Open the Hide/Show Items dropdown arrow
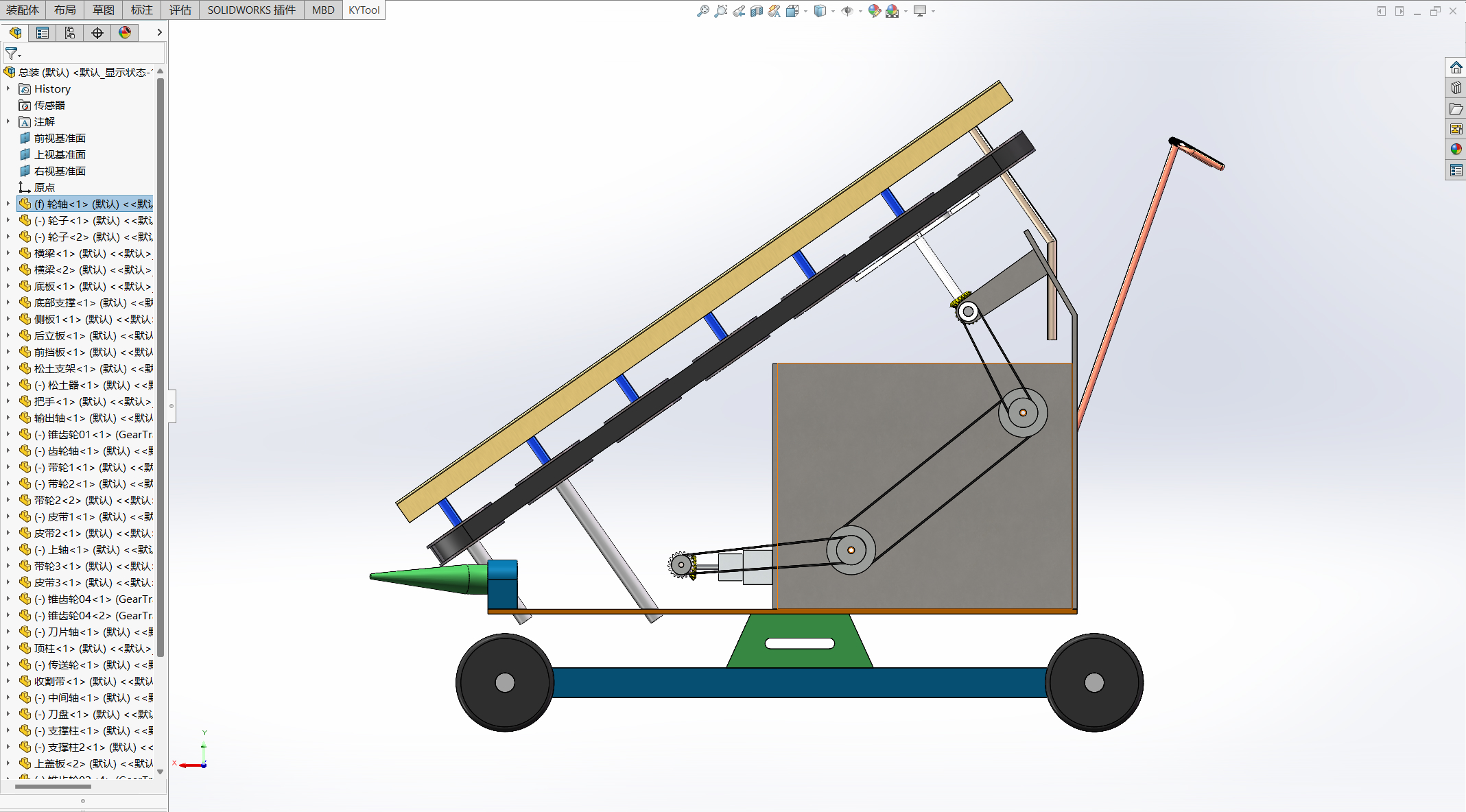 [860, 11]
